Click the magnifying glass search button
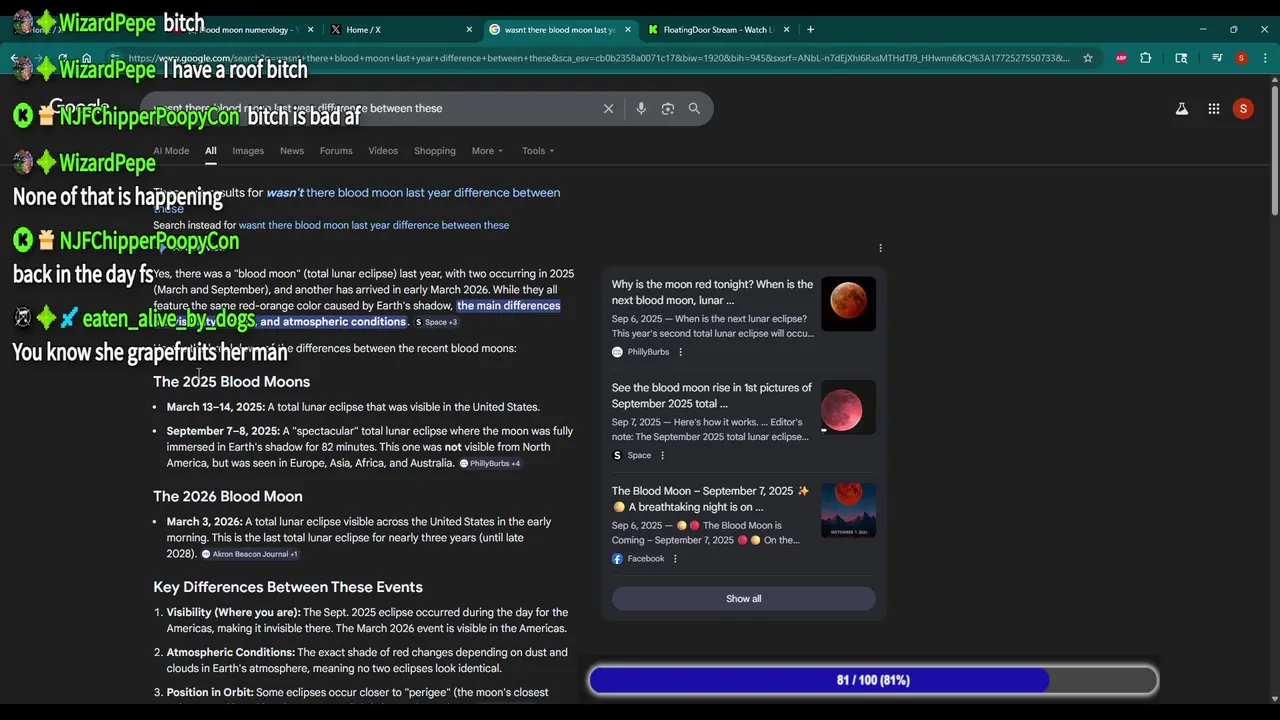This screenshot has width=1280, height=720. (x=694, y=108)
